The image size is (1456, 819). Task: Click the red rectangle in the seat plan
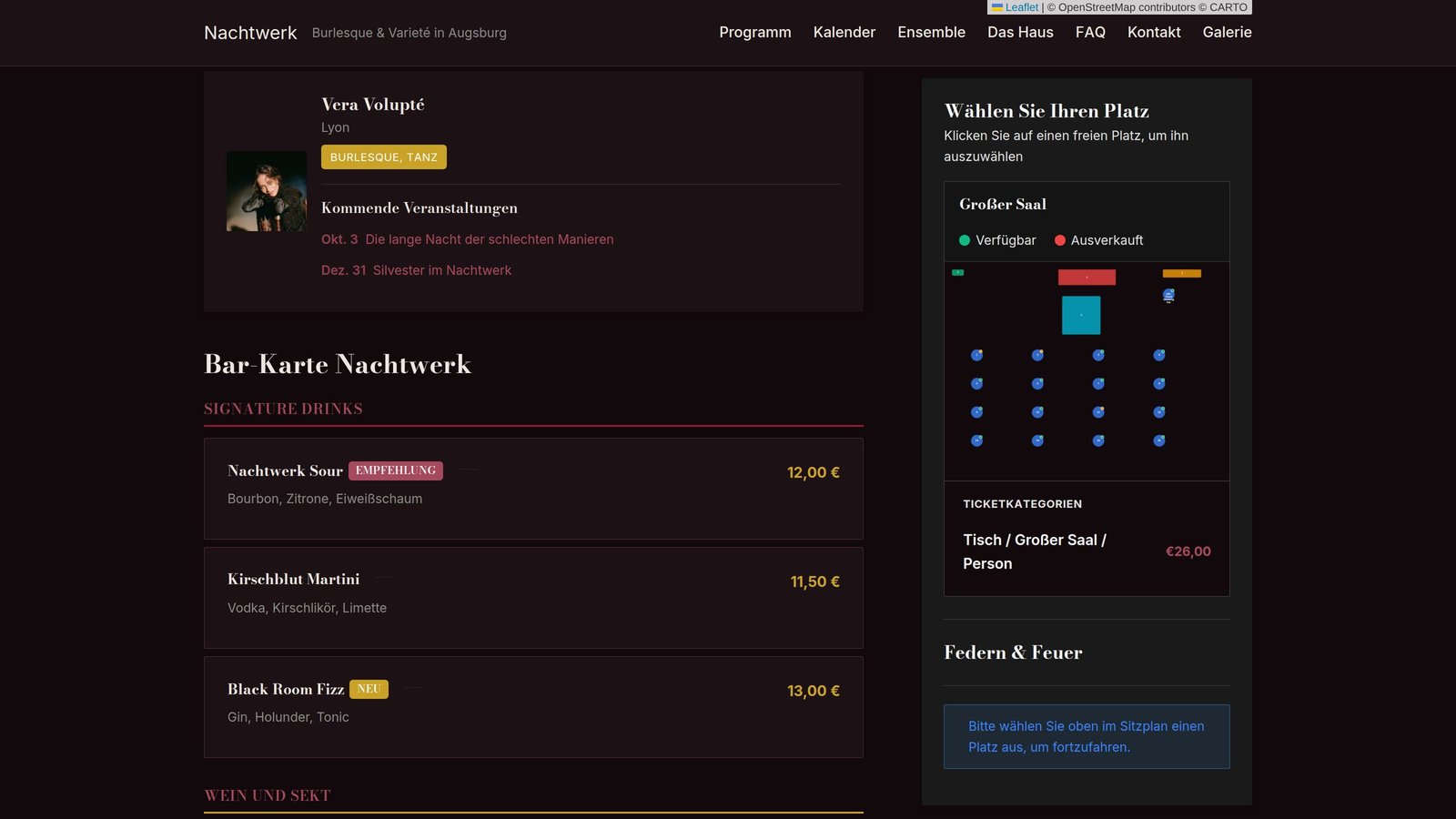tap(1087, 277)
